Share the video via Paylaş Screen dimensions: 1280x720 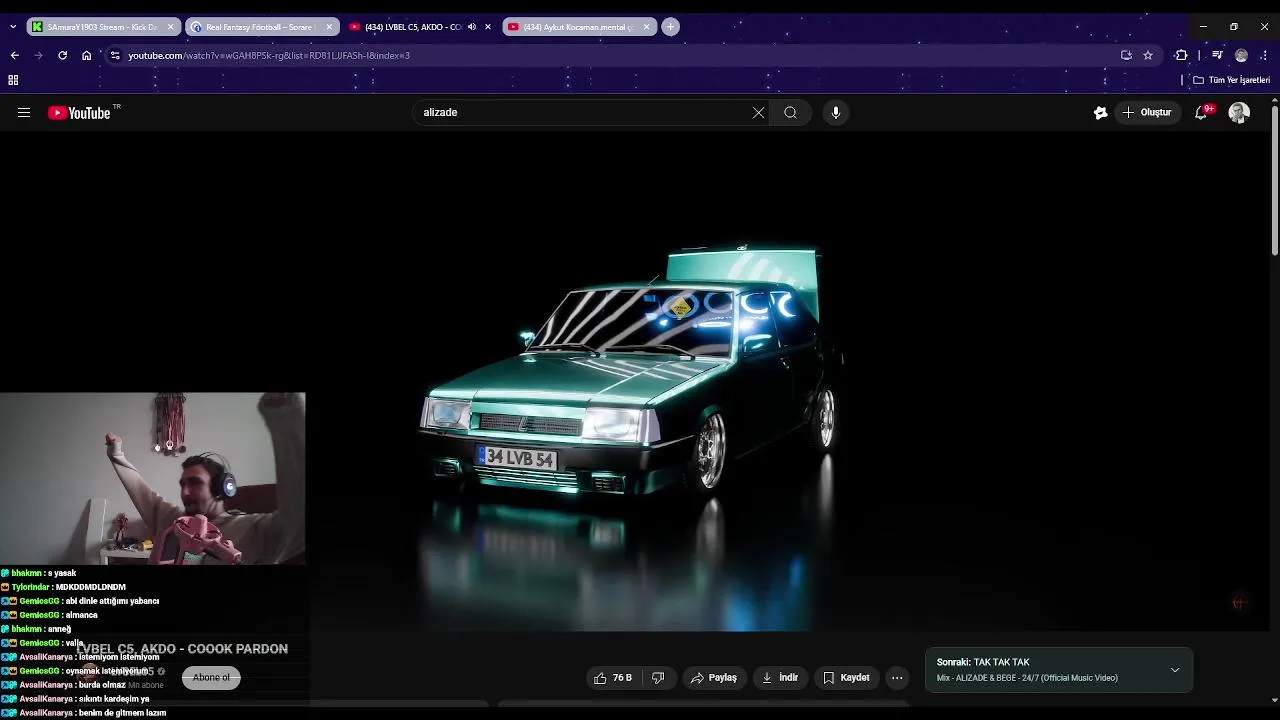tap(713, 678)
